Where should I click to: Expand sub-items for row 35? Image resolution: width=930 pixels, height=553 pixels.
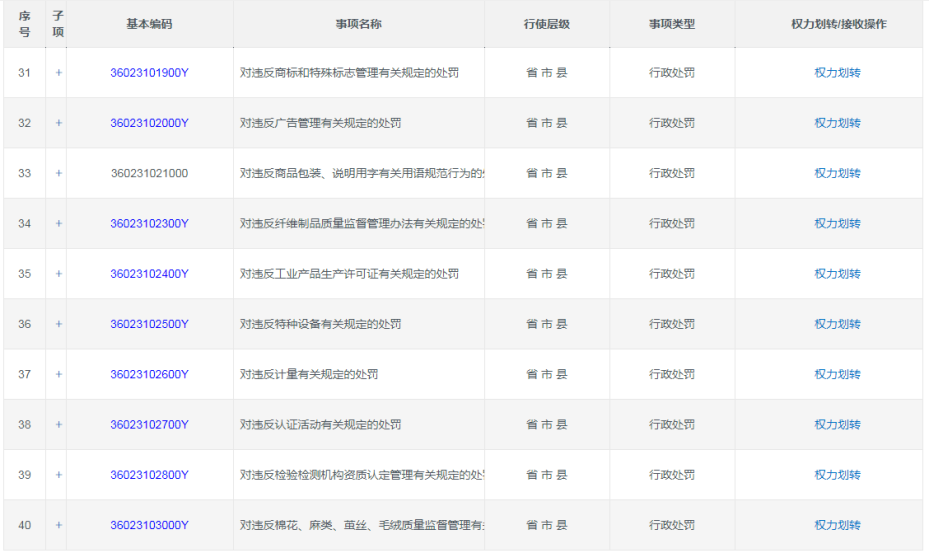pyautogui.click(x=58, y=274)
